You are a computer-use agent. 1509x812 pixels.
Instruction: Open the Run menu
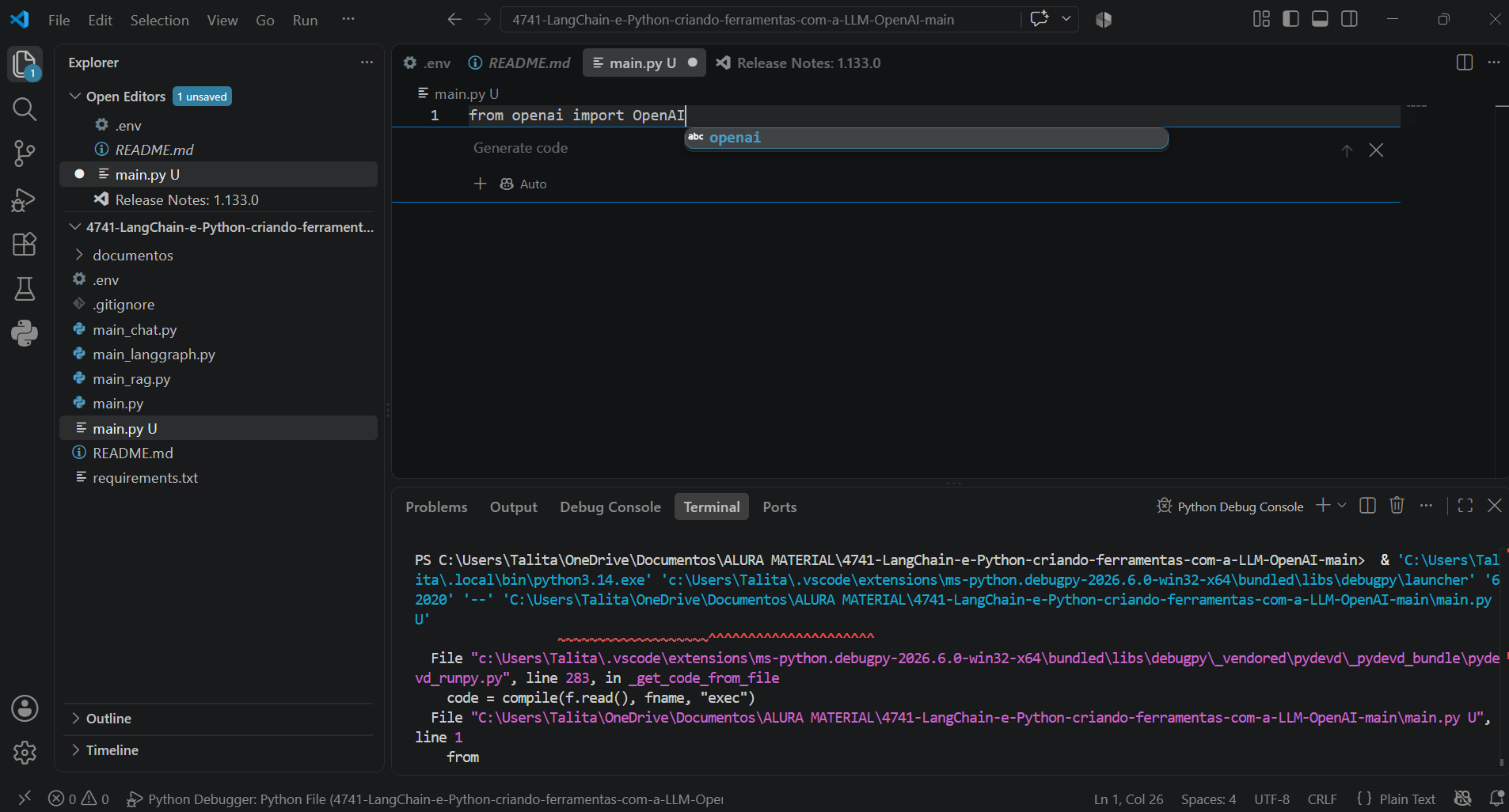[x=305, y=20]
